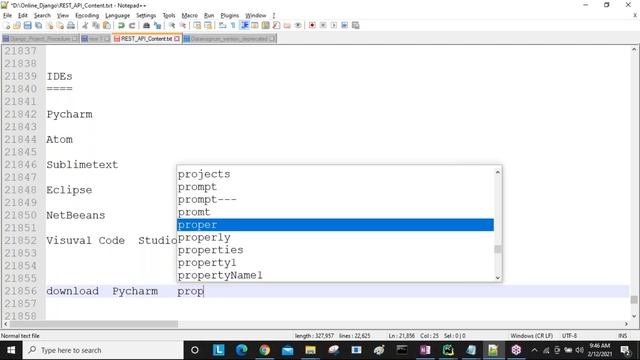Click the Close file toolbar icon
The width and height of the screenshot is (640, 360).
click(49, 25)
